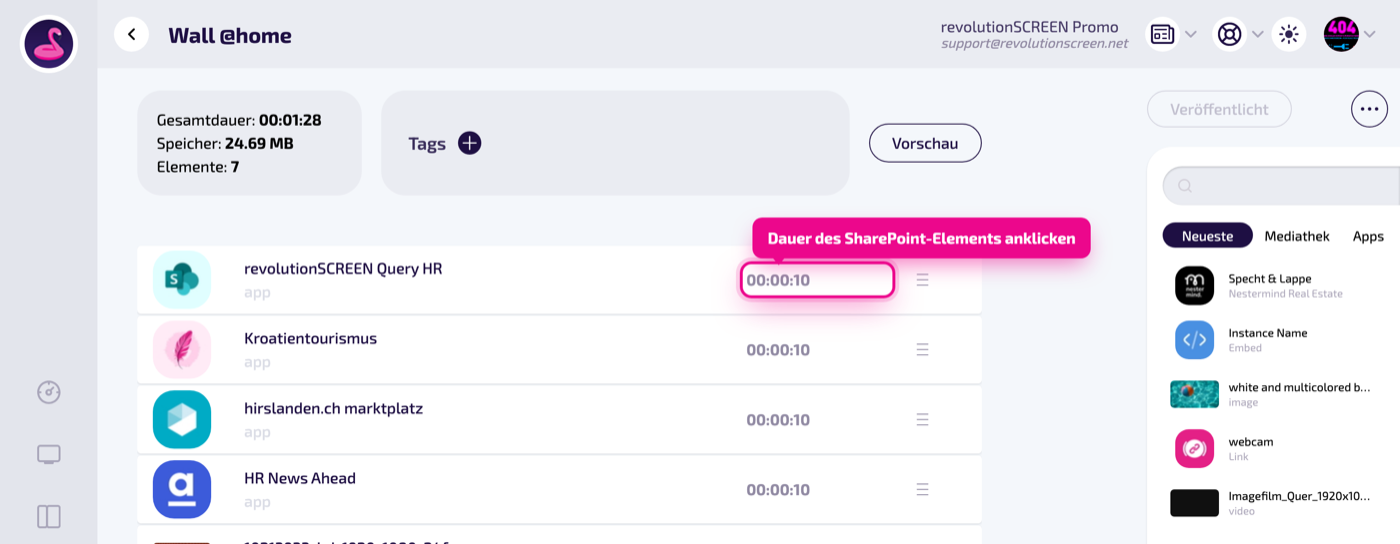Expand dropdown arrow beside news feed icon
The height and width of the screenshot is (544, 1400).
click(1190, 35)
